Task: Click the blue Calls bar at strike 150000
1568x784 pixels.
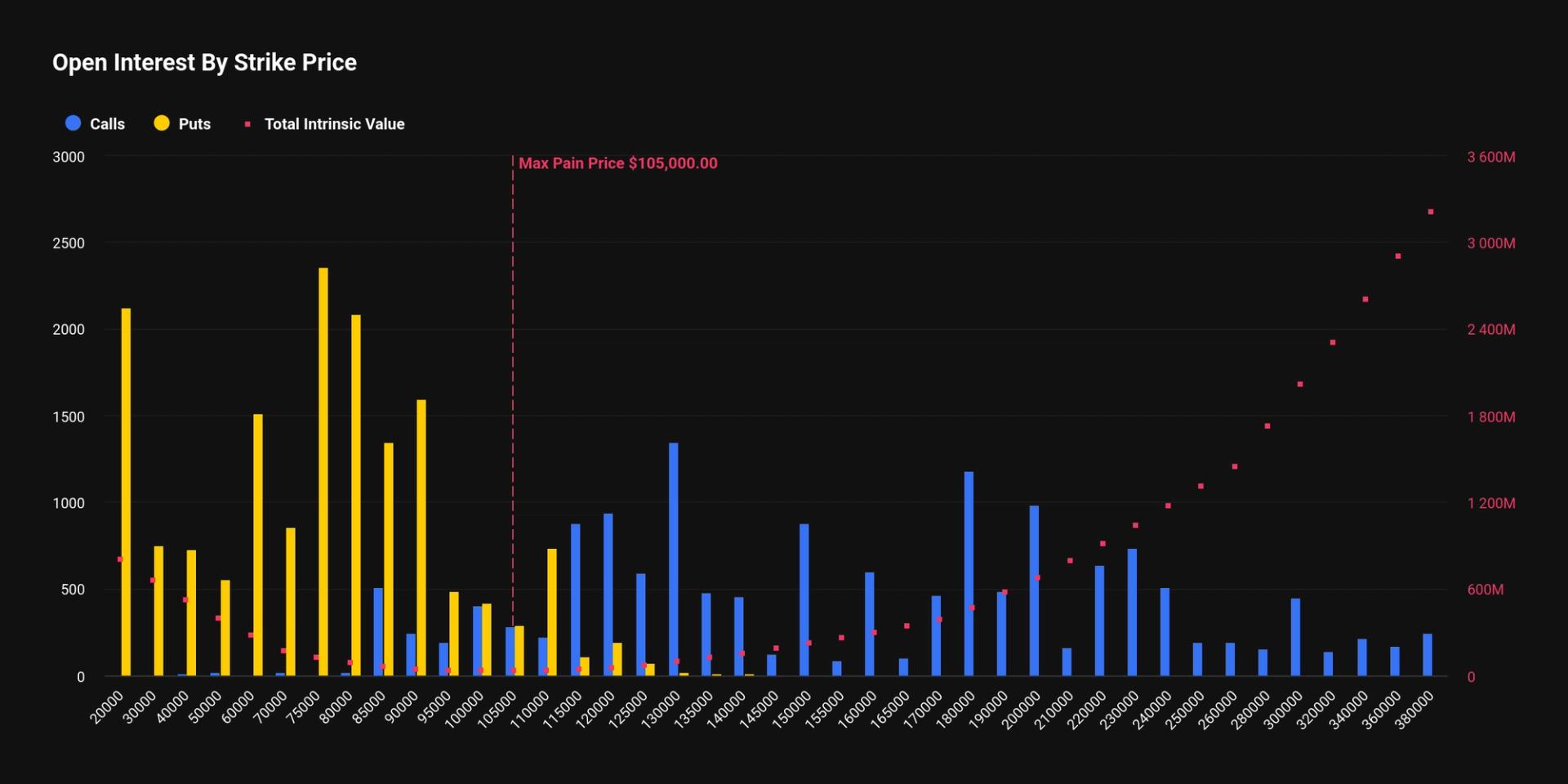Action: [804, 599]
